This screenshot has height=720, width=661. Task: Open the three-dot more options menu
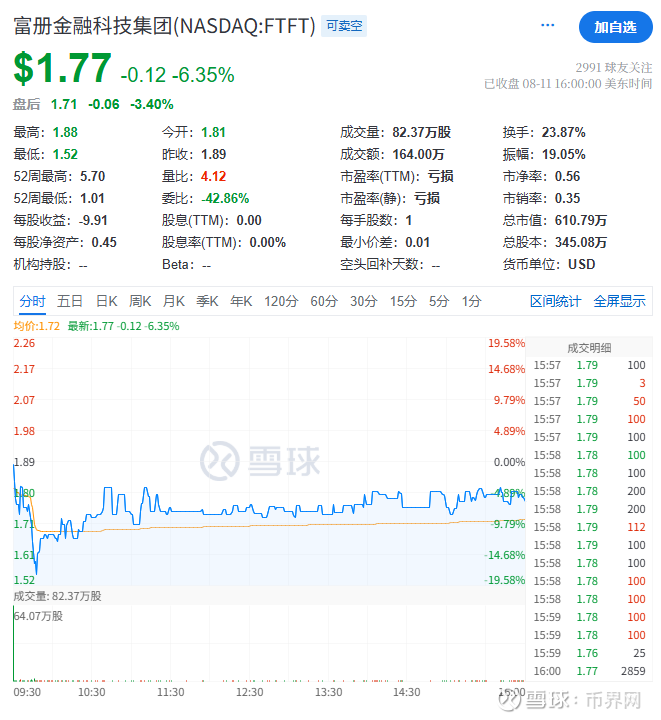click(x=547, y=25)
